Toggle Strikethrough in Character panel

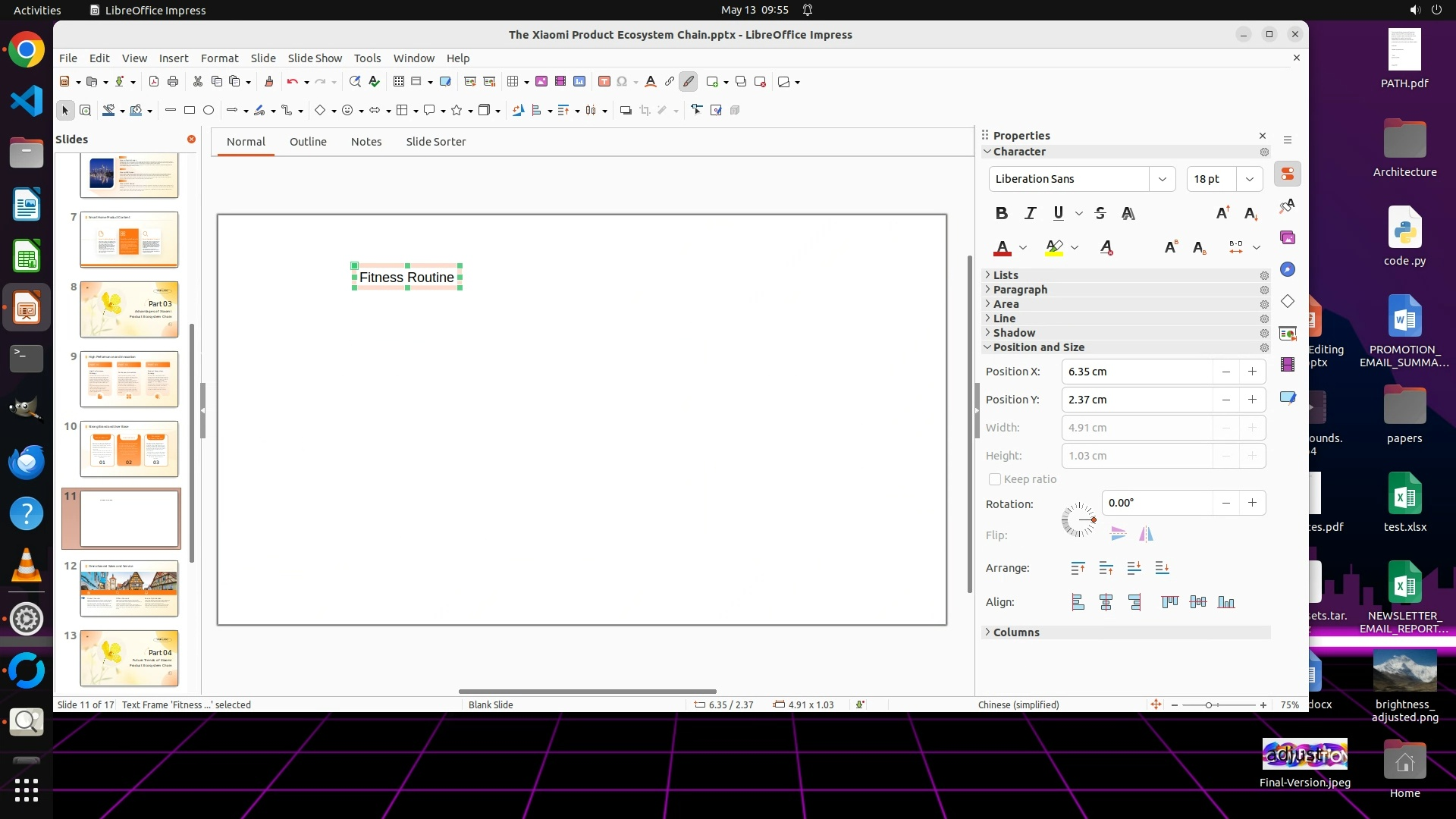pyautogui.click(x=1100, y=214)
